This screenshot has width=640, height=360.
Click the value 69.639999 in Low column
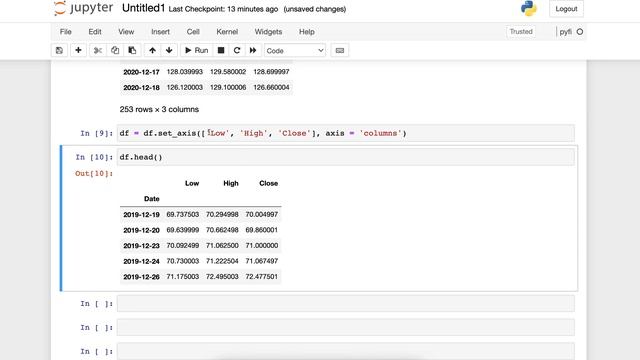click(182, 230)
